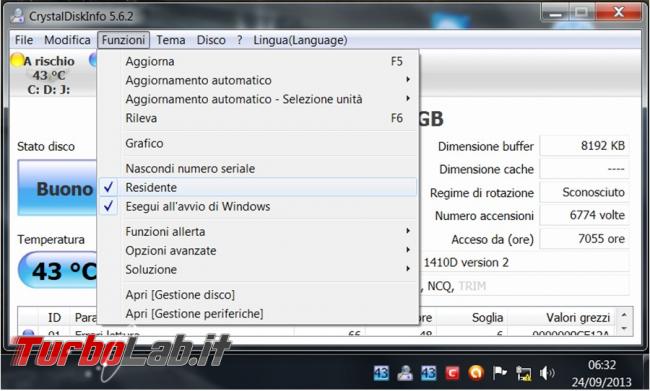The width and height of the screenshot is (650, 391).
Task: Select the Grafico menu entry
Action: [x=258, y=143]
